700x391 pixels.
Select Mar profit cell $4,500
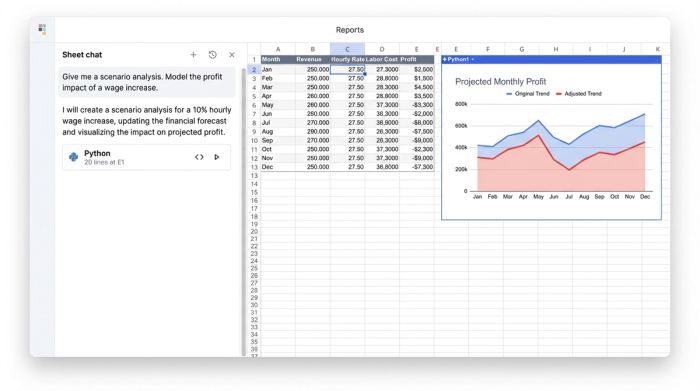417,87
